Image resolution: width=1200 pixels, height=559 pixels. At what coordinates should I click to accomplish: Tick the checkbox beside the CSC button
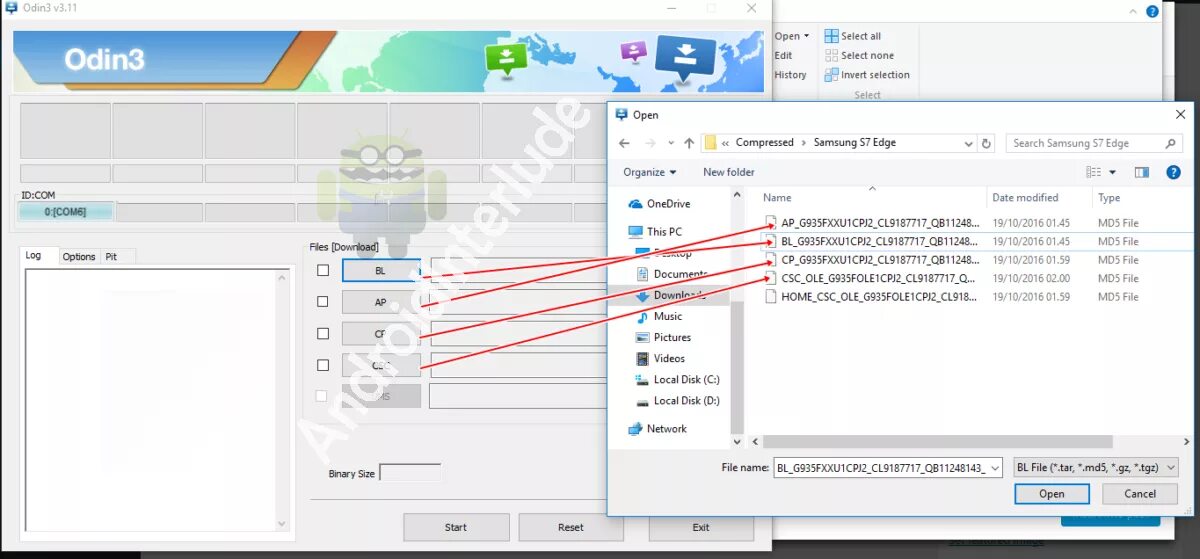pos(322,365)
